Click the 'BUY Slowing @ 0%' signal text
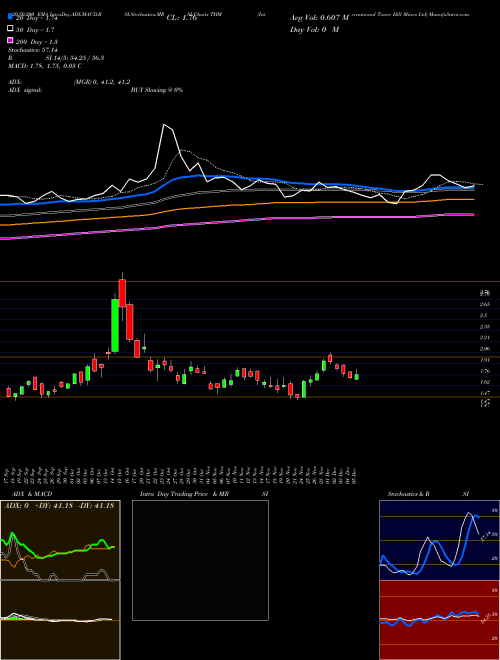The image size is (500, 660). [x=157, y=90]
